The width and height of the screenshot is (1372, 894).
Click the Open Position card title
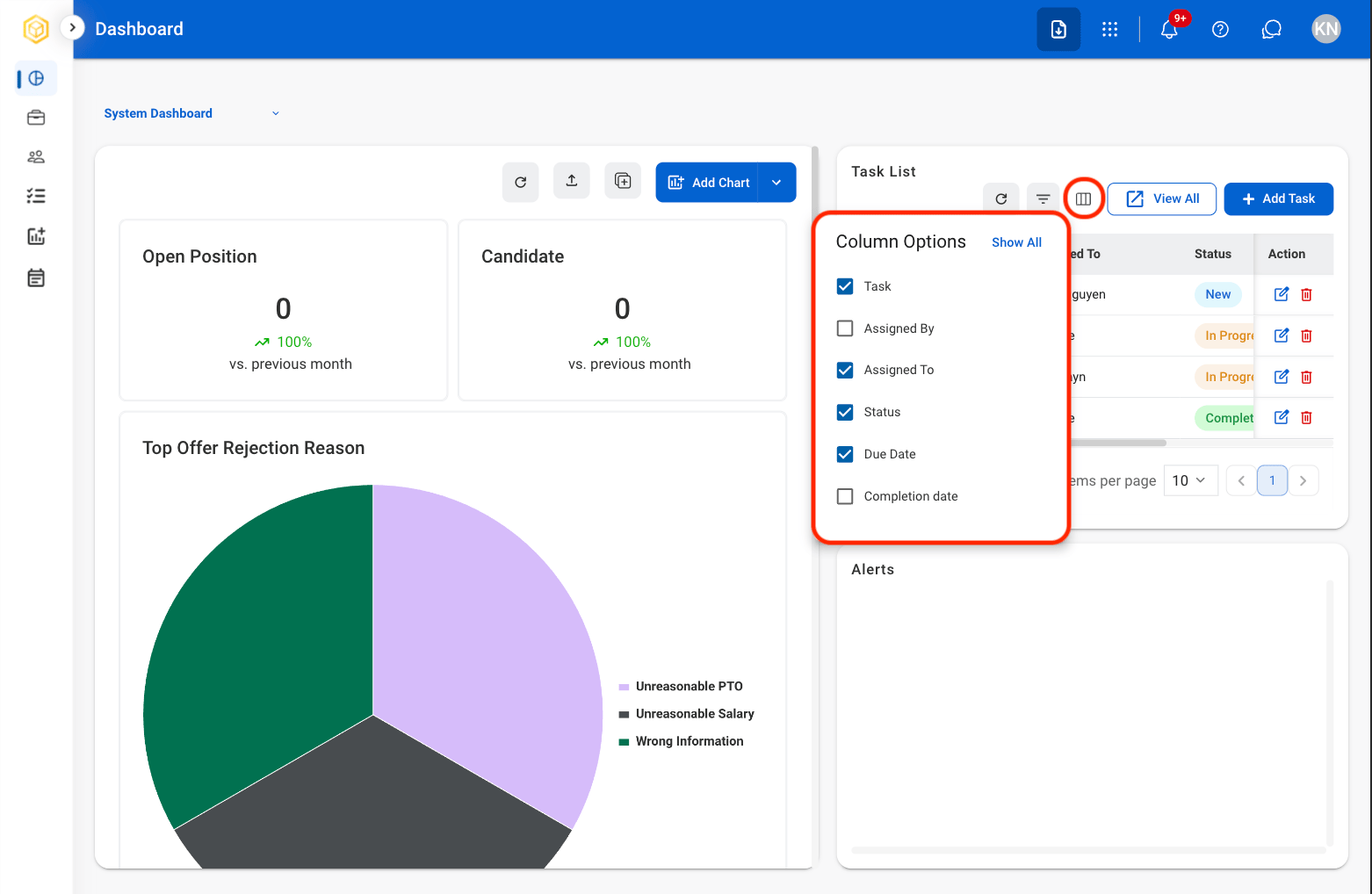[199, 256]
